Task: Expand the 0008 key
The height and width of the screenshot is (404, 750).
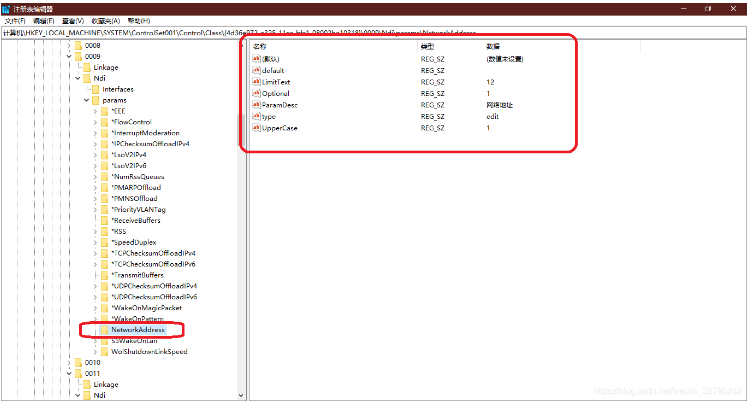Action: pos(69,45)
